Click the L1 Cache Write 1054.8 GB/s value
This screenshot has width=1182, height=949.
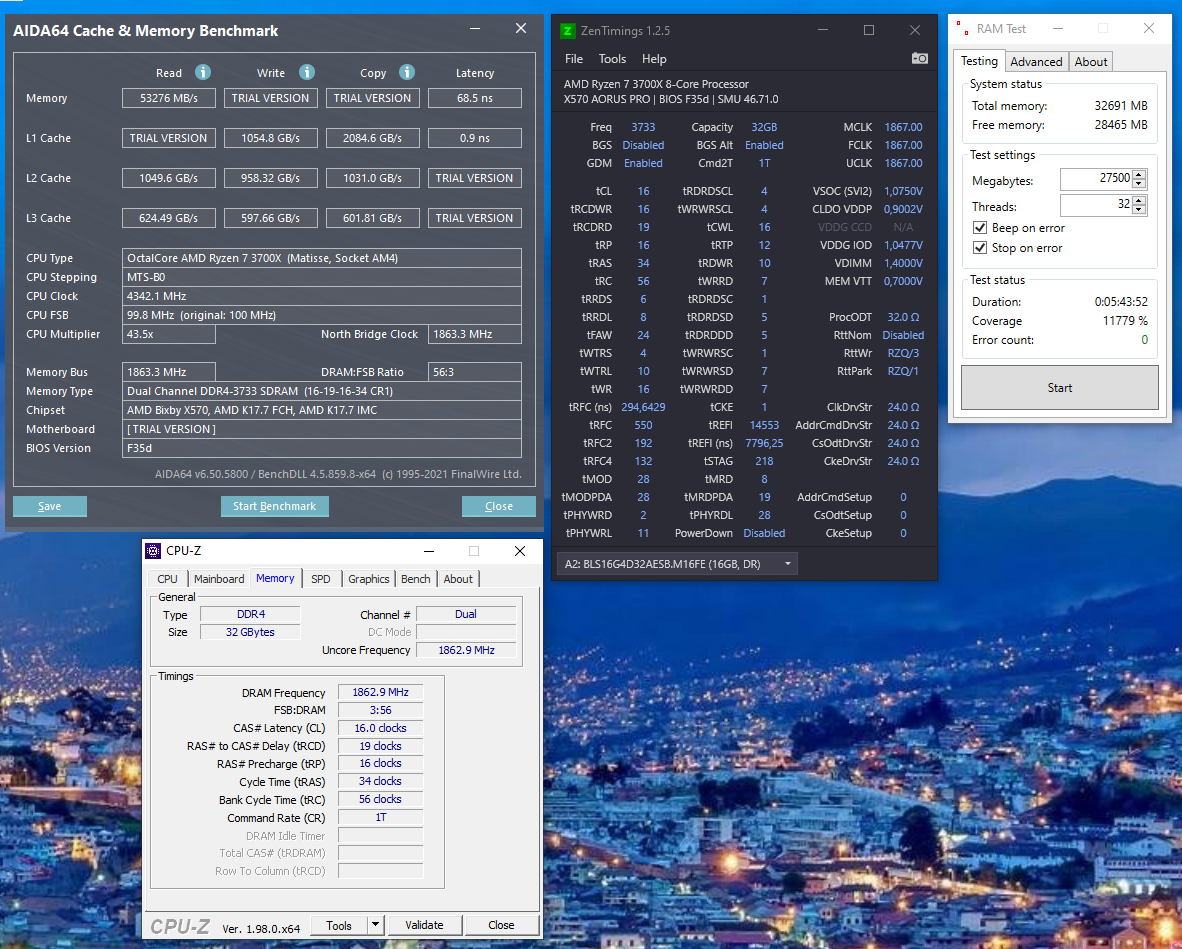click(271, 138)
